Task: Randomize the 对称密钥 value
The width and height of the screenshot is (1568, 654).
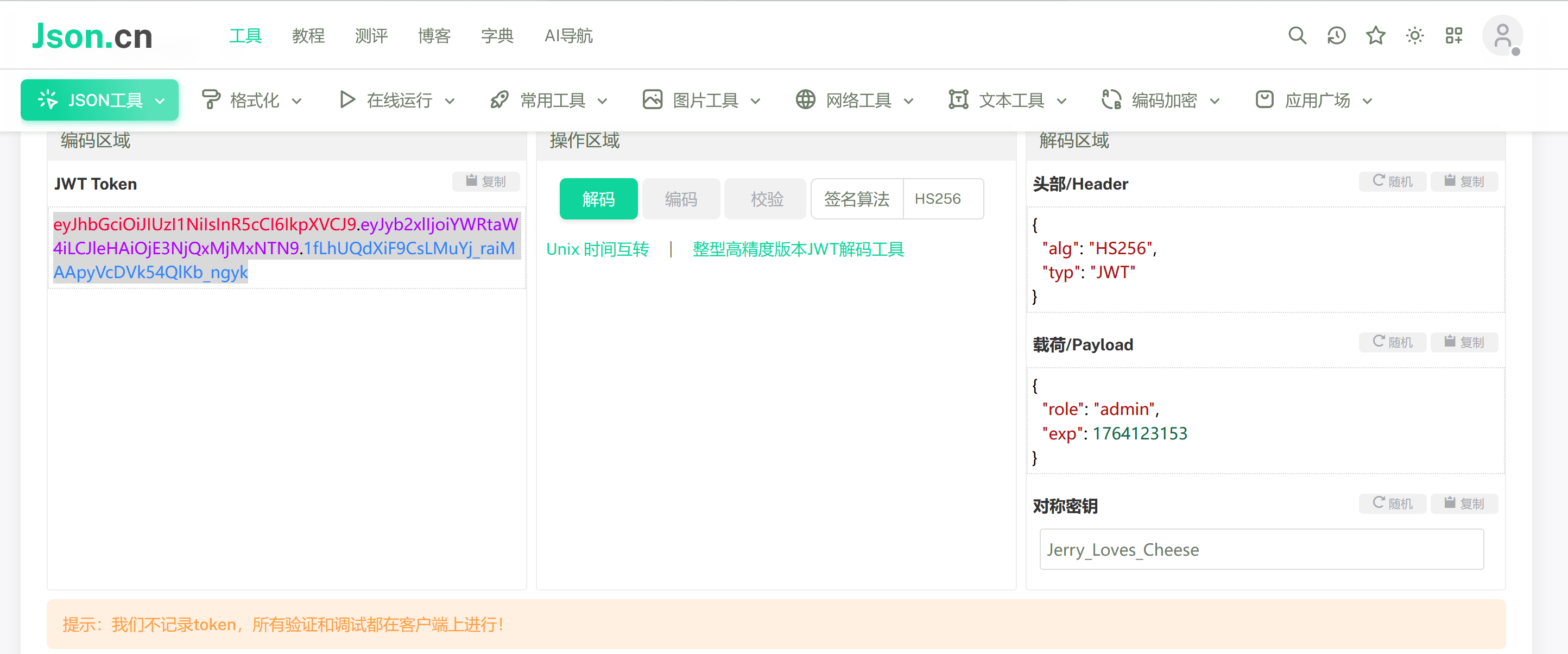Action: [1392, 504]
